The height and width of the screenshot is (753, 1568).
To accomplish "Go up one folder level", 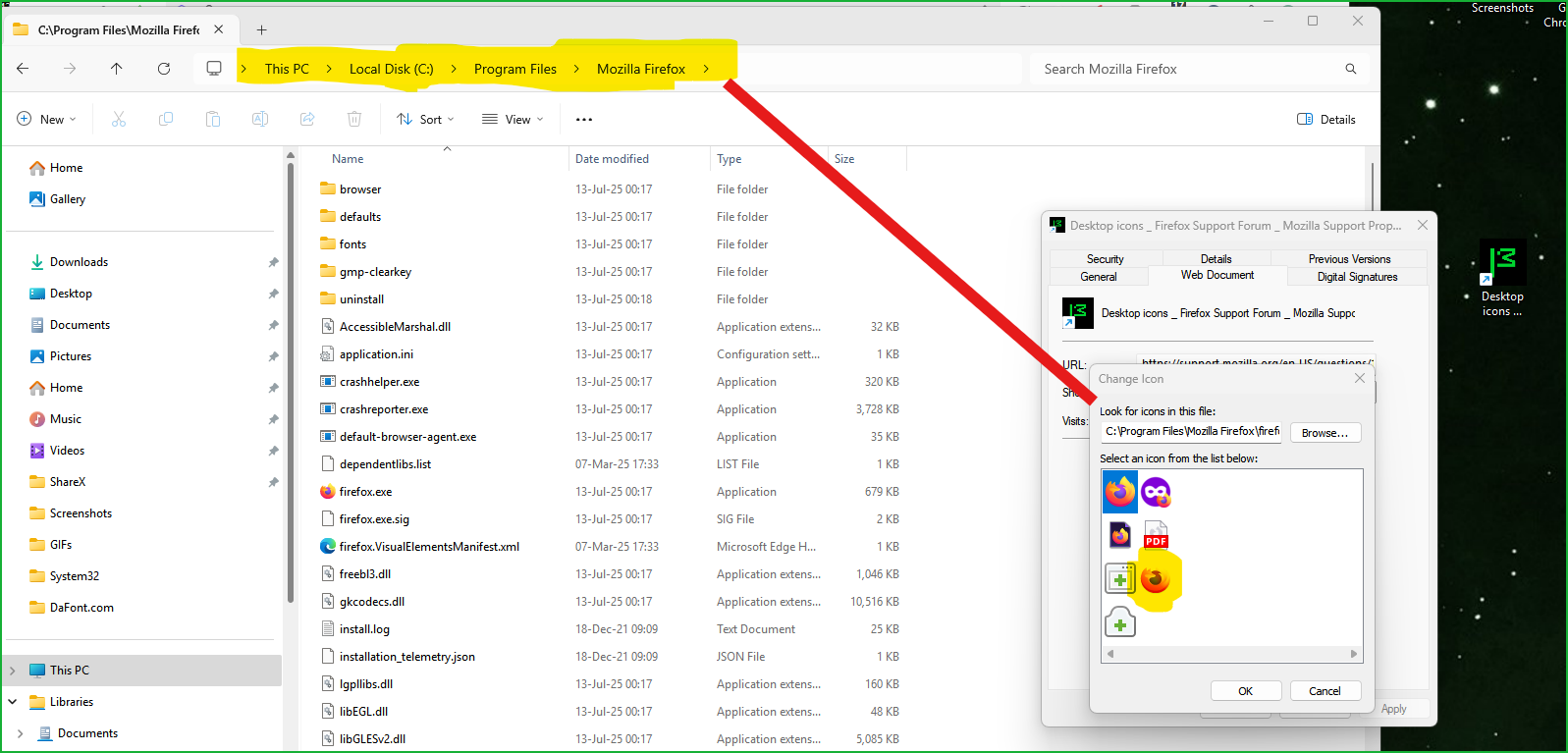I will click(x=117, y=68).
